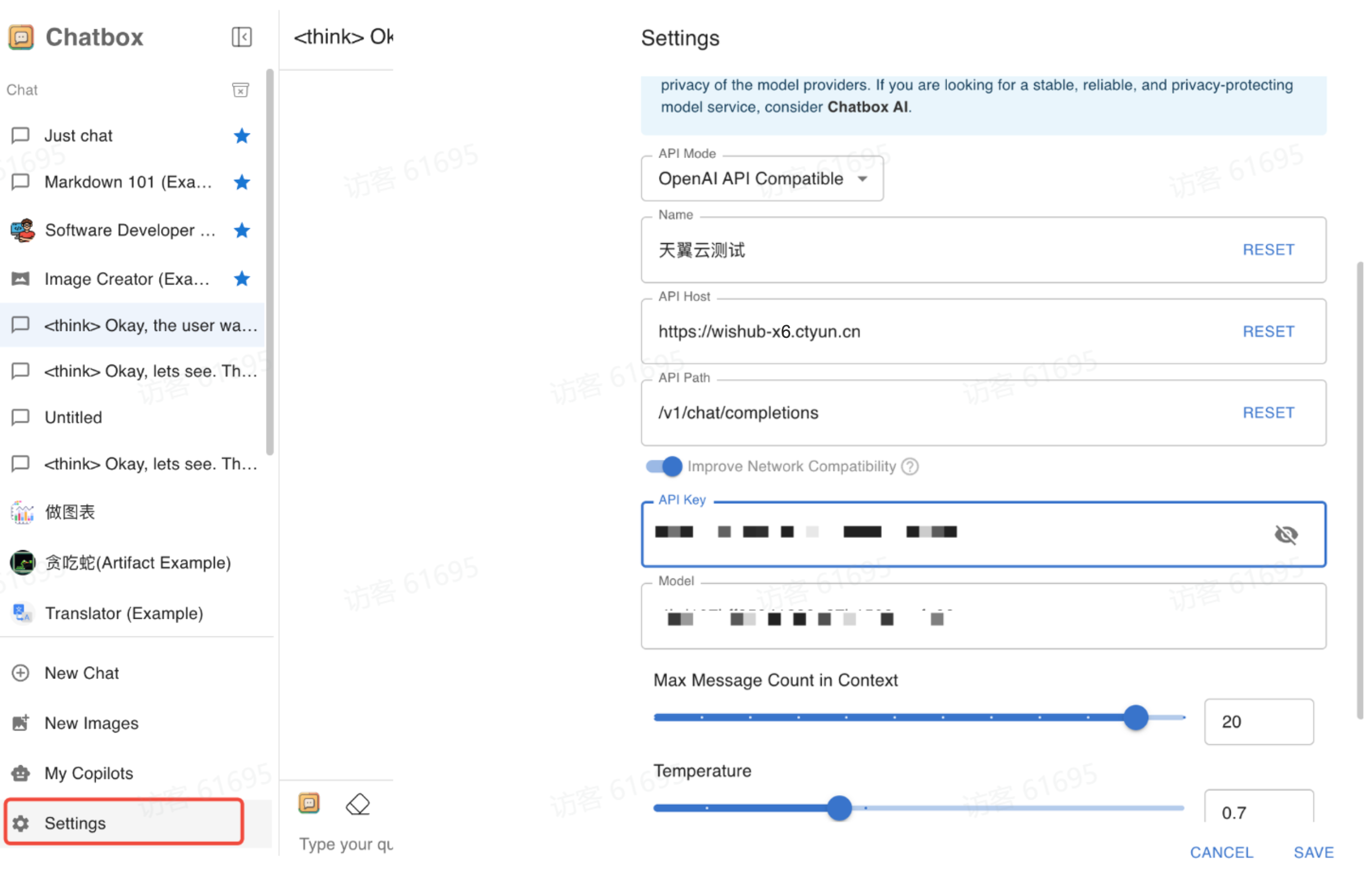
Task: Click the clear chat list archive icon
Action: 240,90
